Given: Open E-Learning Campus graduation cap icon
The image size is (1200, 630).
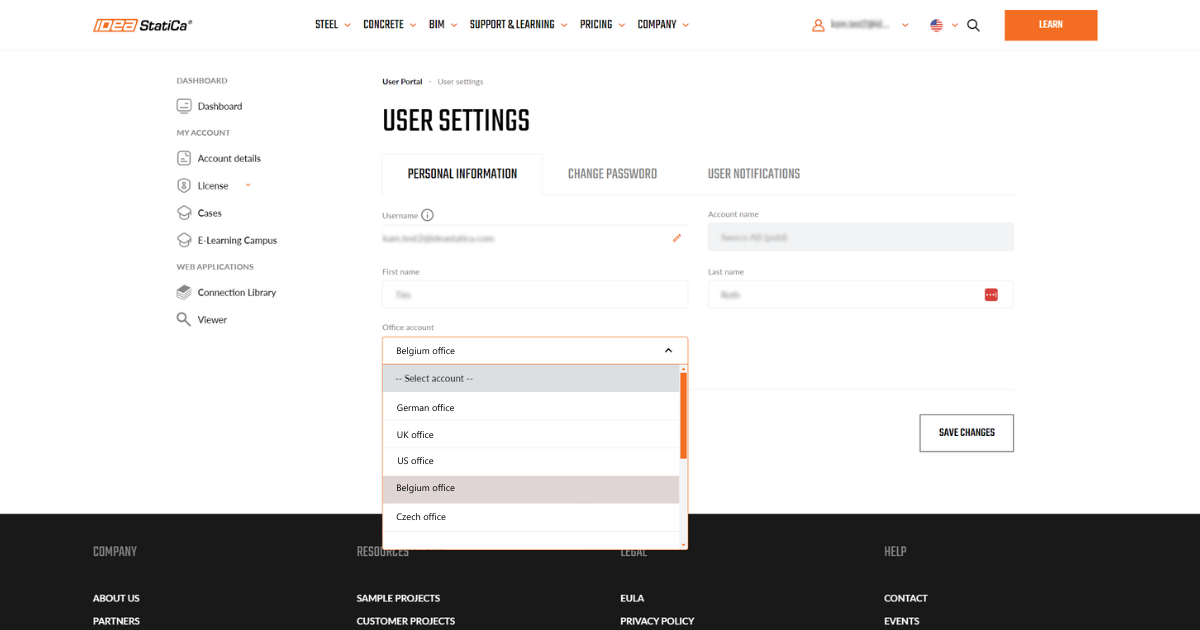Looking at the screenshot, I should coord(184,240).
